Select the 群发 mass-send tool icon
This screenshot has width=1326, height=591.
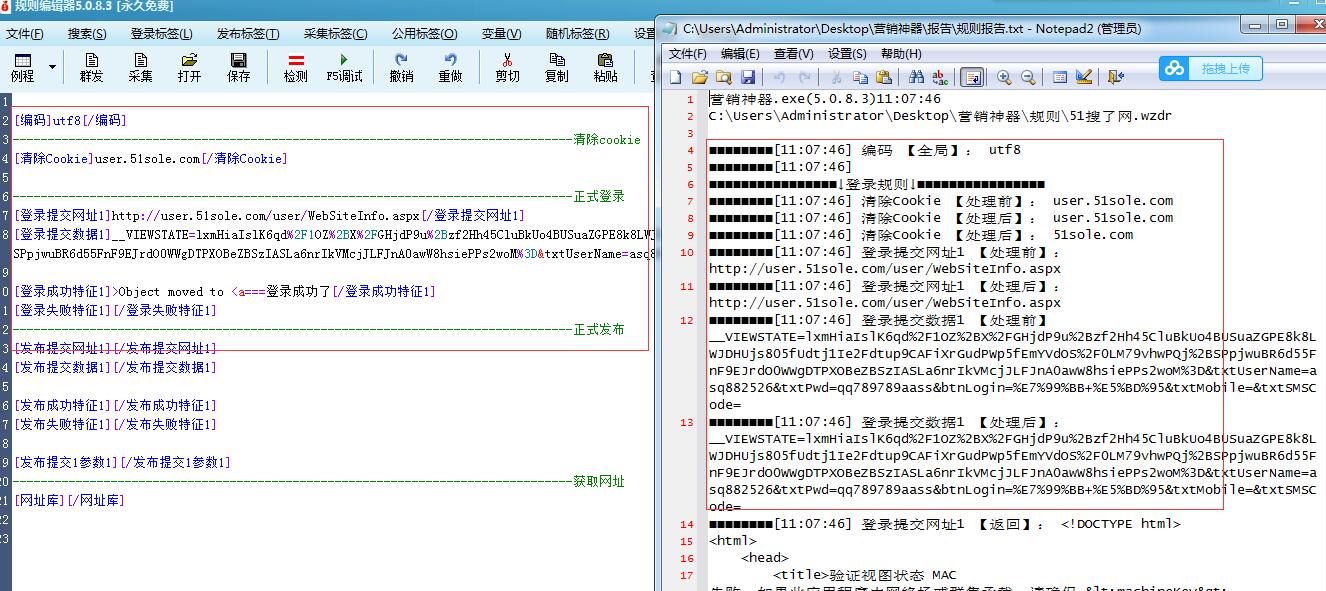(x=92, y=68)
